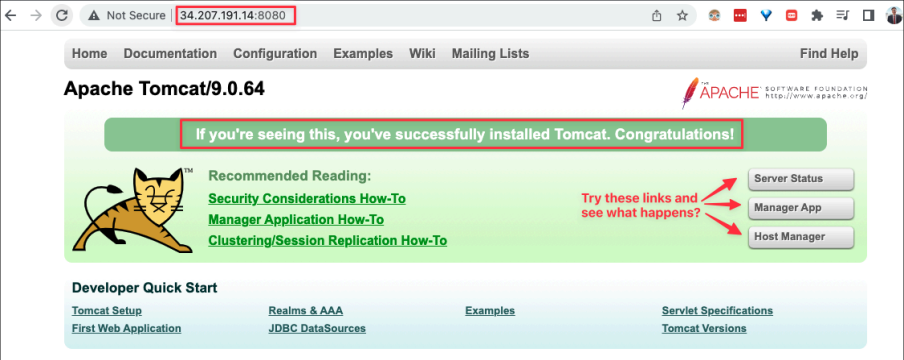Click the Recommended Reading heading
Viewport: 904px width, 360px height.
pyautogui.click(x=289, y=176)
